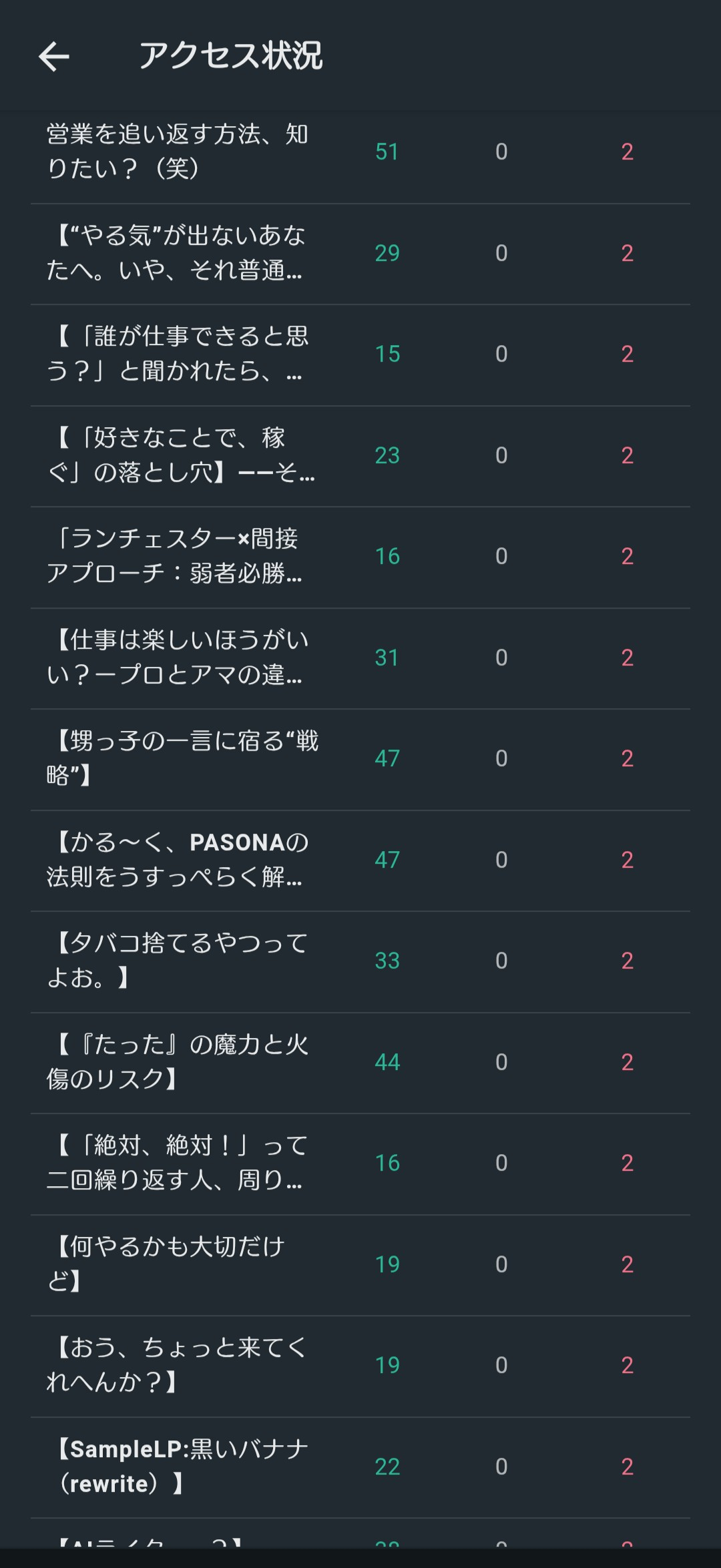Open the PASONAの法則 article
Viewport: 721px width, 1568px height.
(178, 860)
